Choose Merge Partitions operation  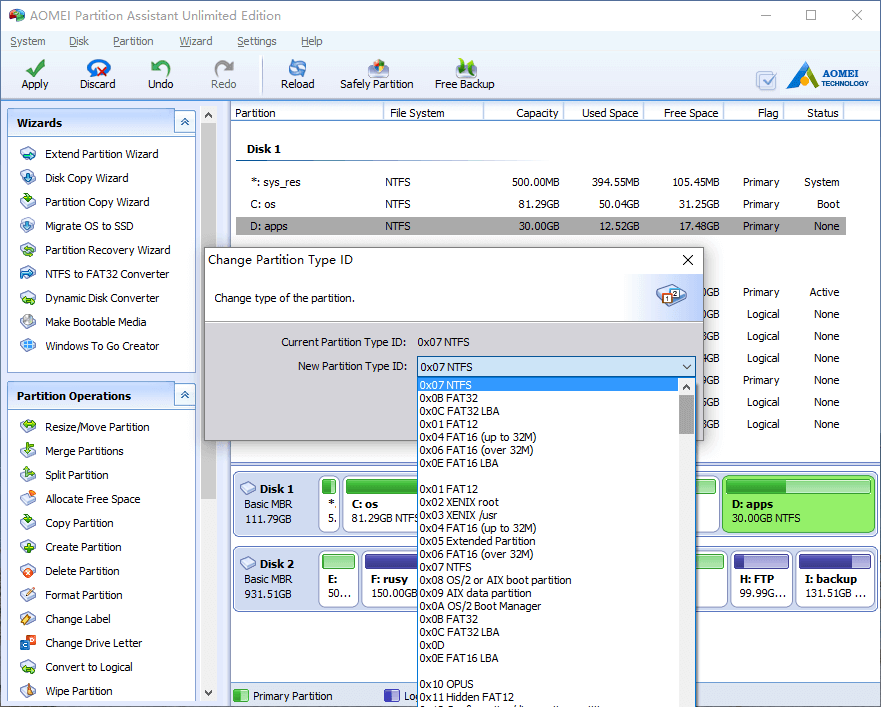click(84, 451)
